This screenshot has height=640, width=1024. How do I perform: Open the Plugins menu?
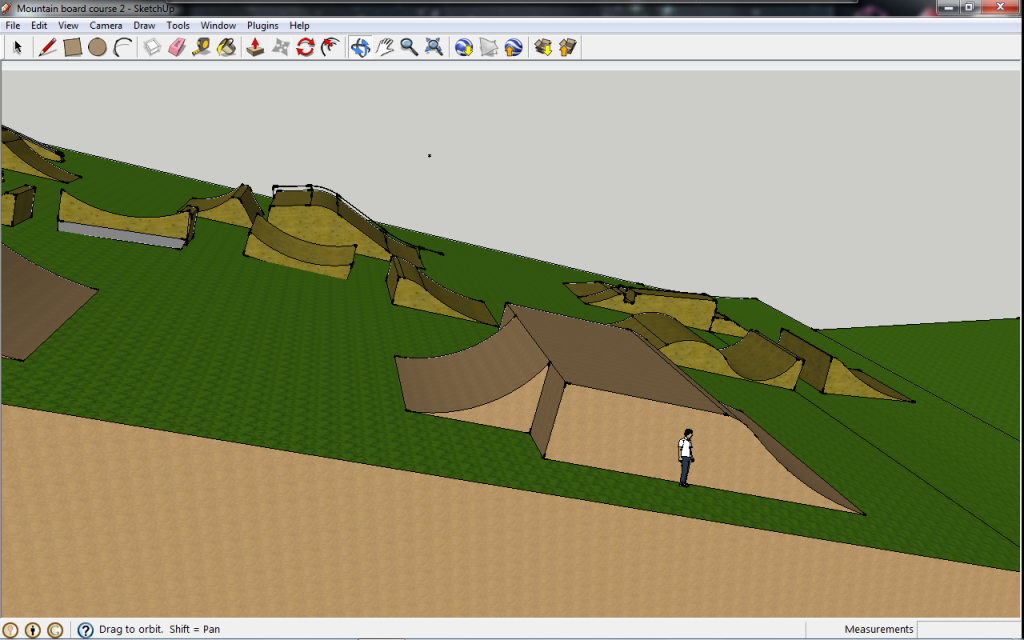pyautogui.click(x=263, y=25)
